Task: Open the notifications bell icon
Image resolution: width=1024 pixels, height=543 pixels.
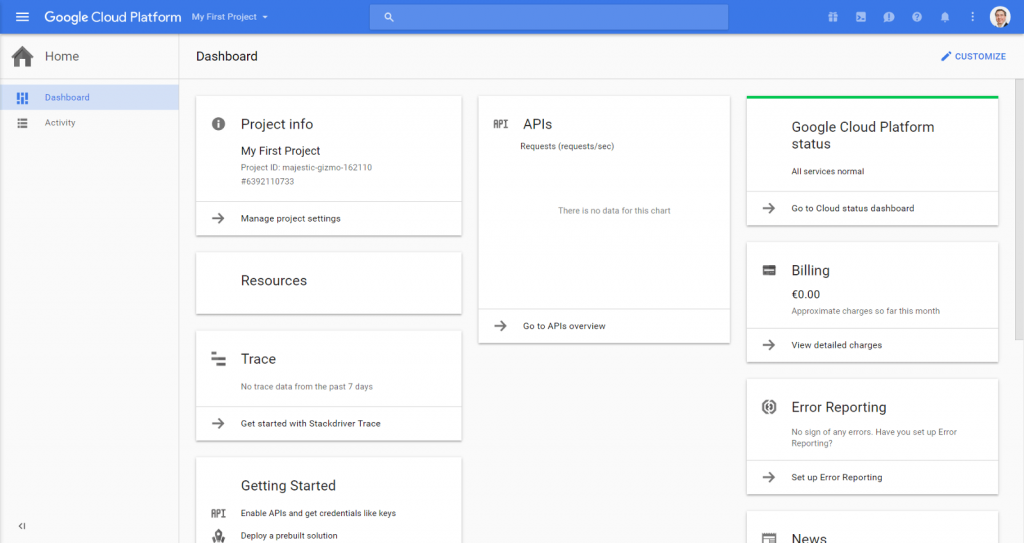Action: (945, 17)
